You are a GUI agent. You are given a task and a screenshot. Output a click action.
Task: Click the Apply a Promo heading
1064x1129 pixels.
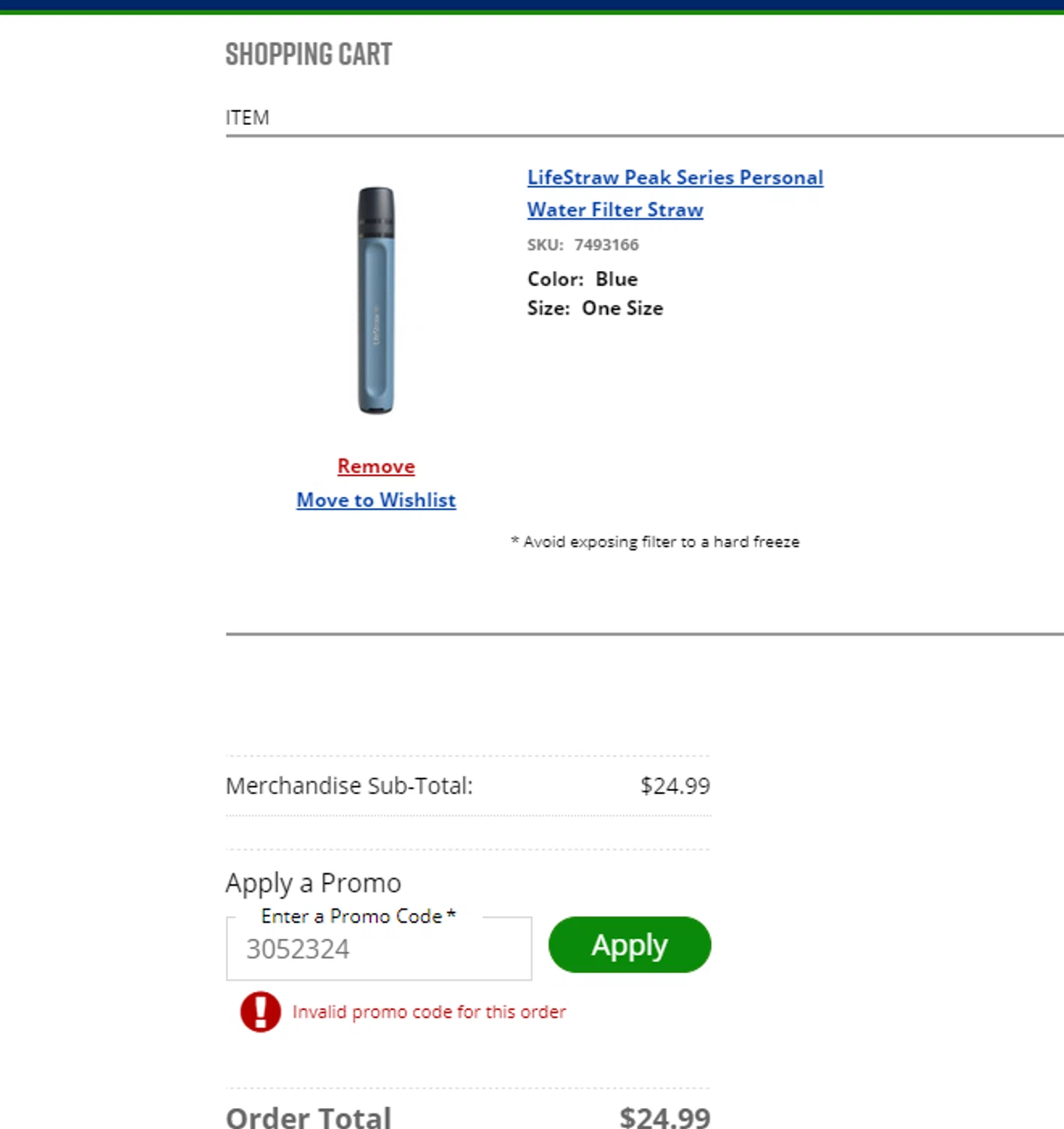point(313,883)
